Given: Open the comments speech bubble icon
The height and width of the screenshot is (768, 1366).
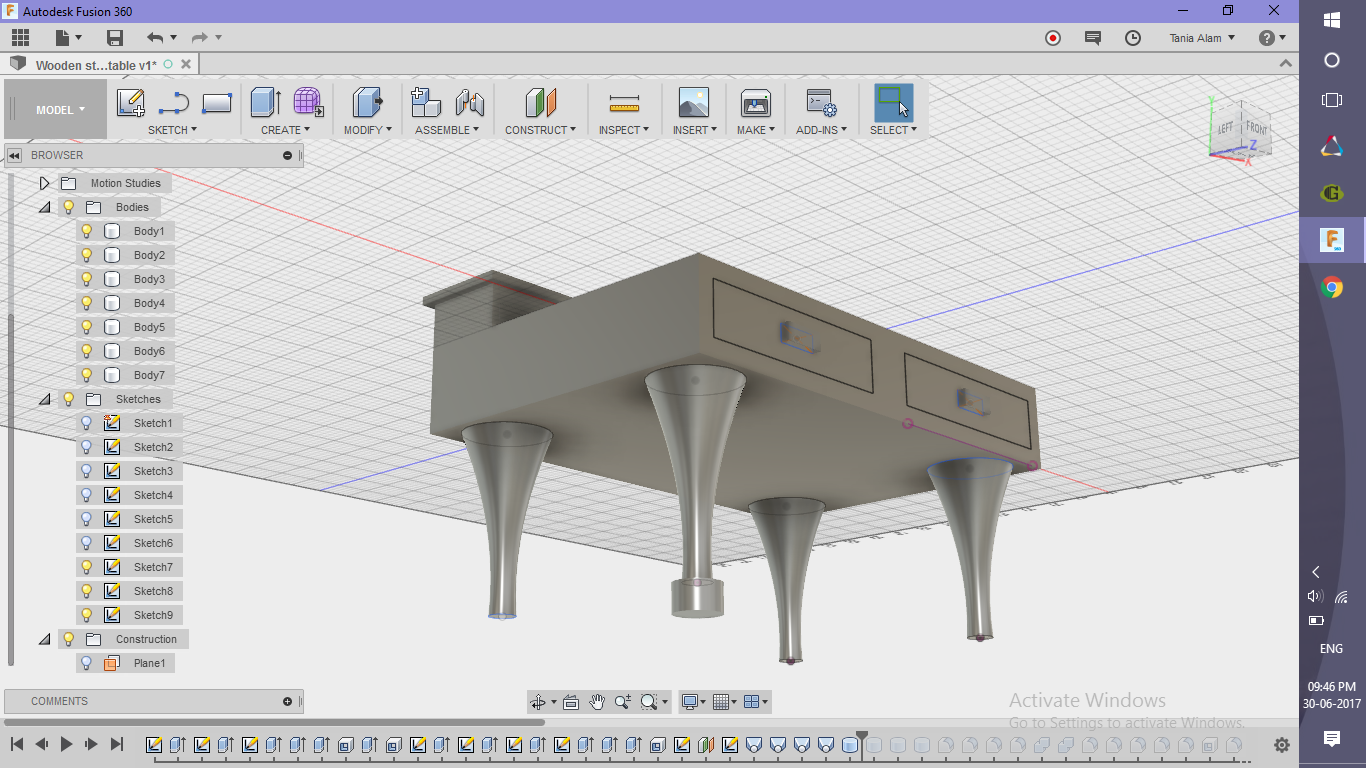Looking at the screenshot, I should coord(1093,38).
